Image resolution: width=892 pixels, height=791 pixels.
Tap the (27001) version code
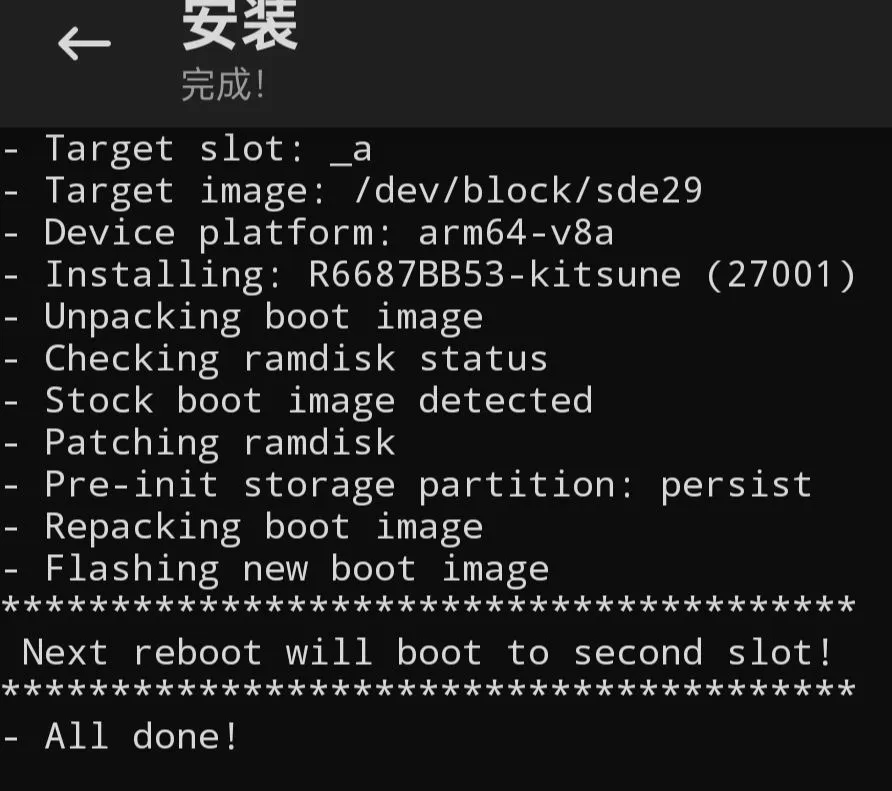780,275
